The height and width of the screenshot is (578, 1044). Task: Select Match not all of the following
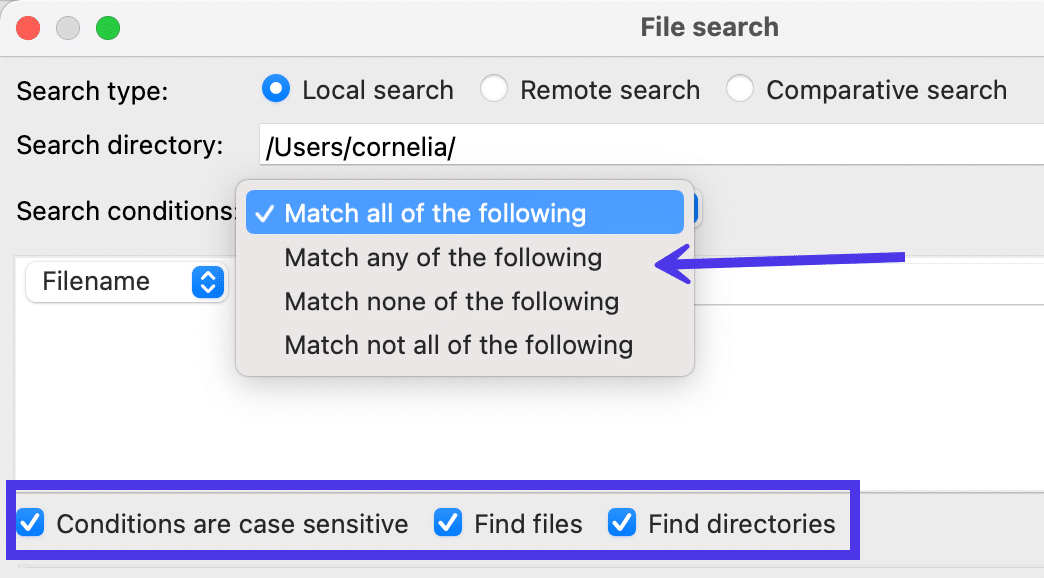459,345
